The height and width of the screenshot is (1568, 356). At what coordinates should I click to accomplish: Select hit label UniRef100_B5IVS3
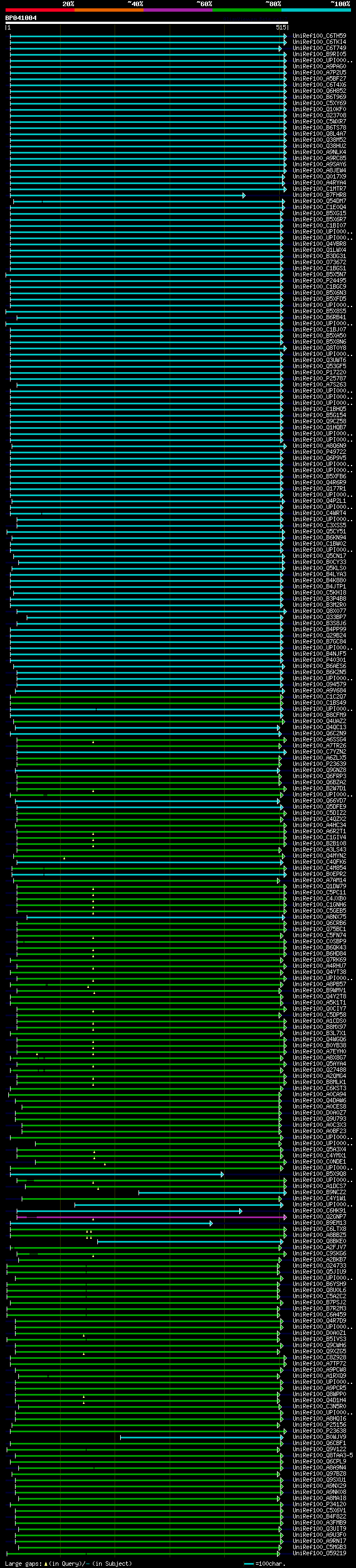coord(319,1339)
